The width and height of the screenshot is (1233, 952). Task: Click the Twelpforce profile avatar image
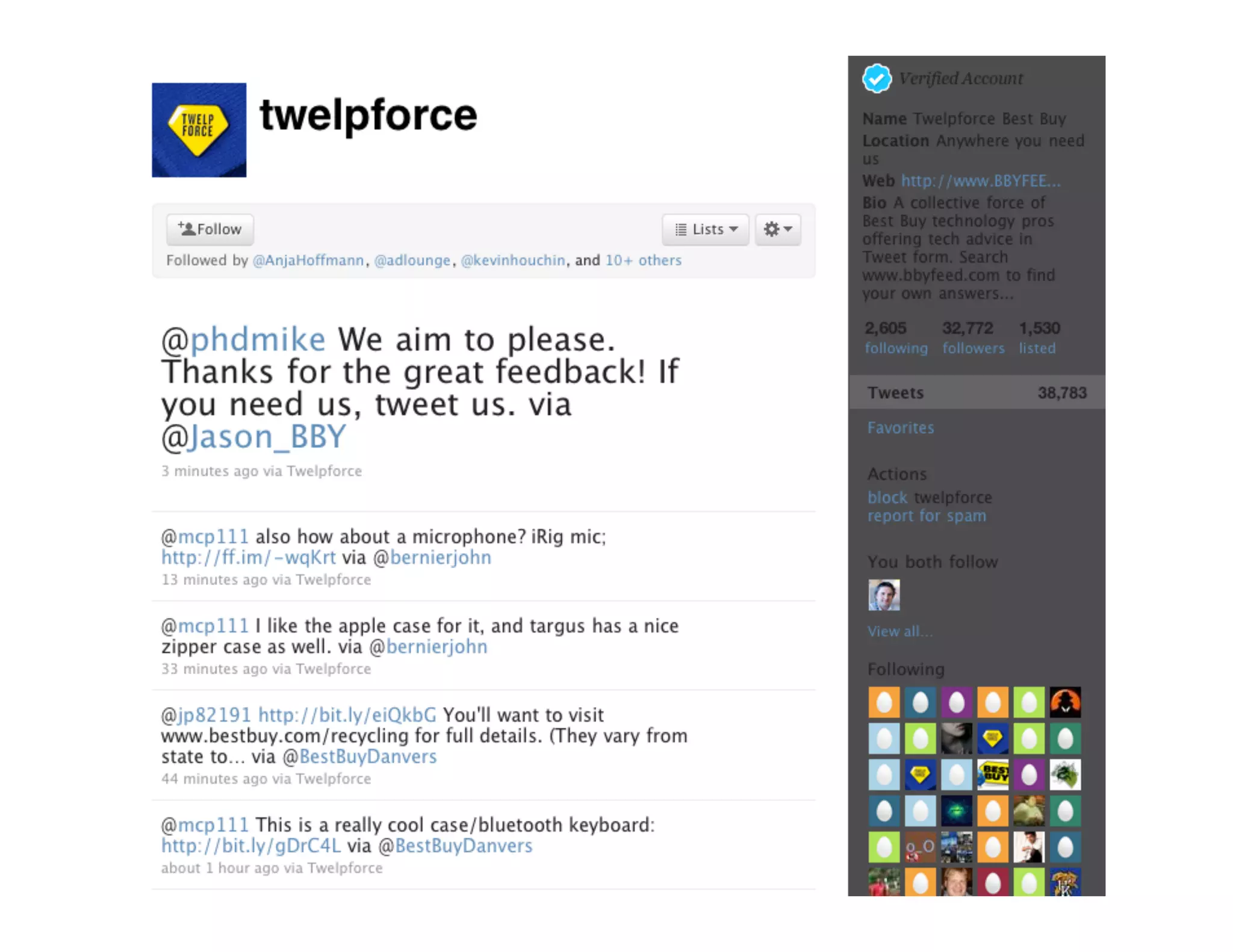coord(199,130)
